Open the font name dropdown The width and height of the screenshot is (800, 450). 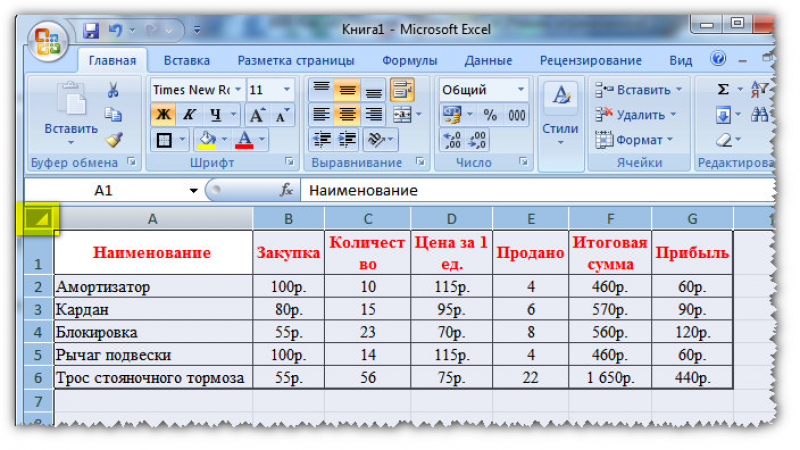pyautogui.click(x=238, y=90)
